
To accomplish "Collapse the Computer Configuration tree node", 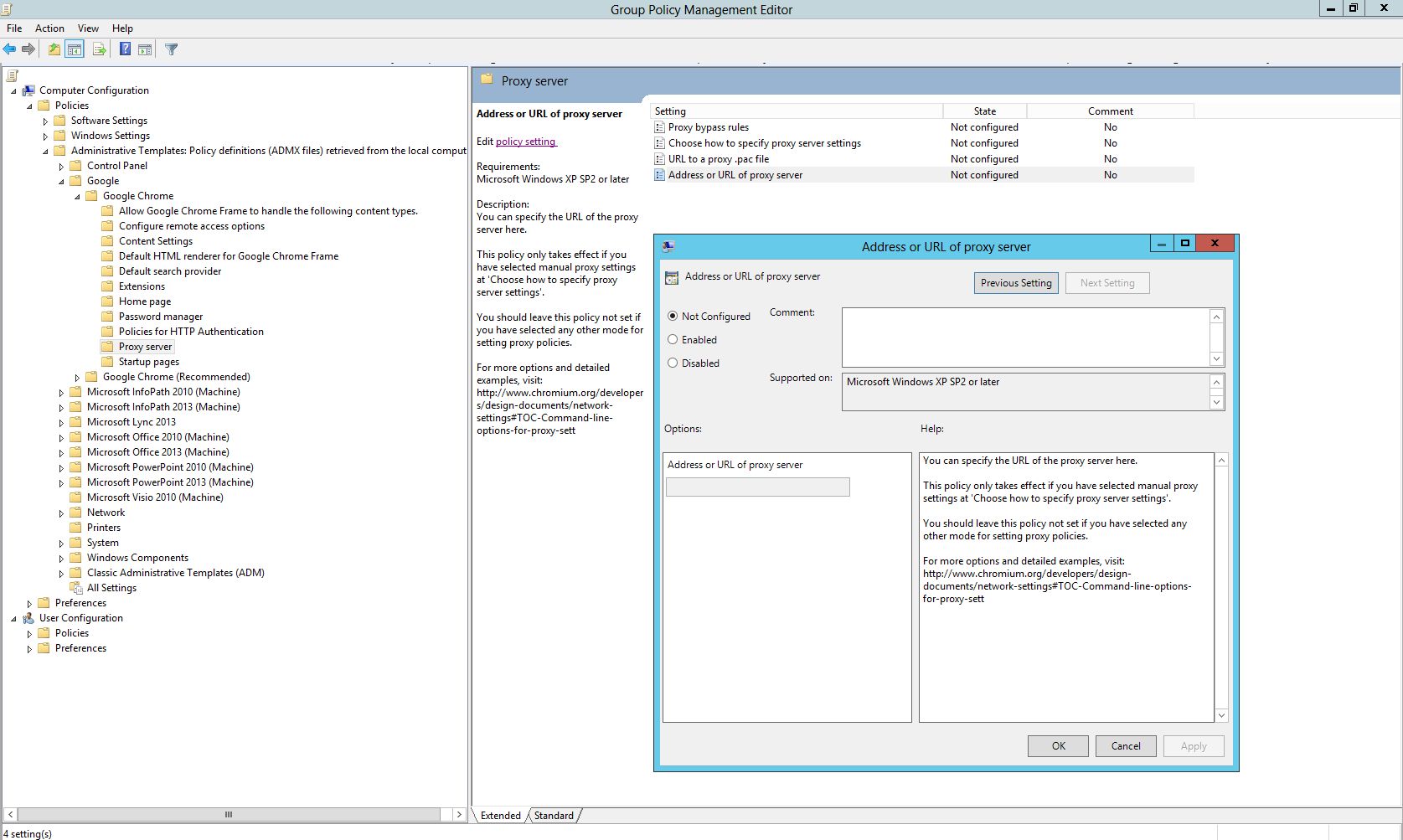I will (x=13, y=91).
